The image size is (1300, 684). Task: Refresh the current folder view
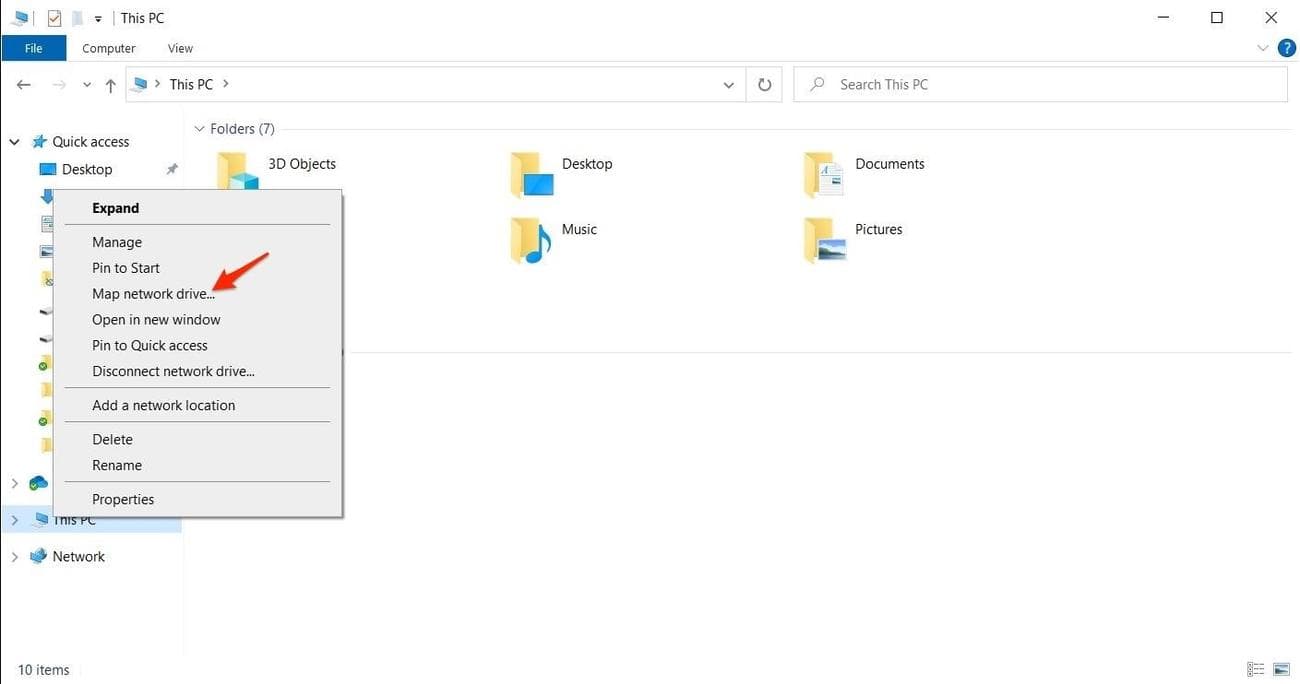[764, 84]
